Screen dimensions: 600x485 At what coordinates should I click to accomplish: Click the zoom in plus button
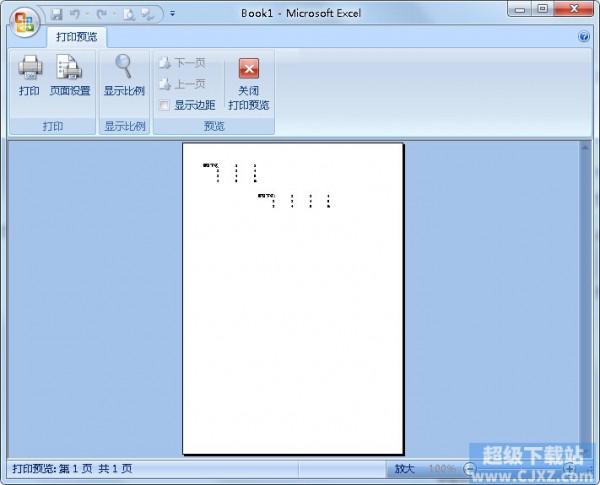(x=570, y=468)
